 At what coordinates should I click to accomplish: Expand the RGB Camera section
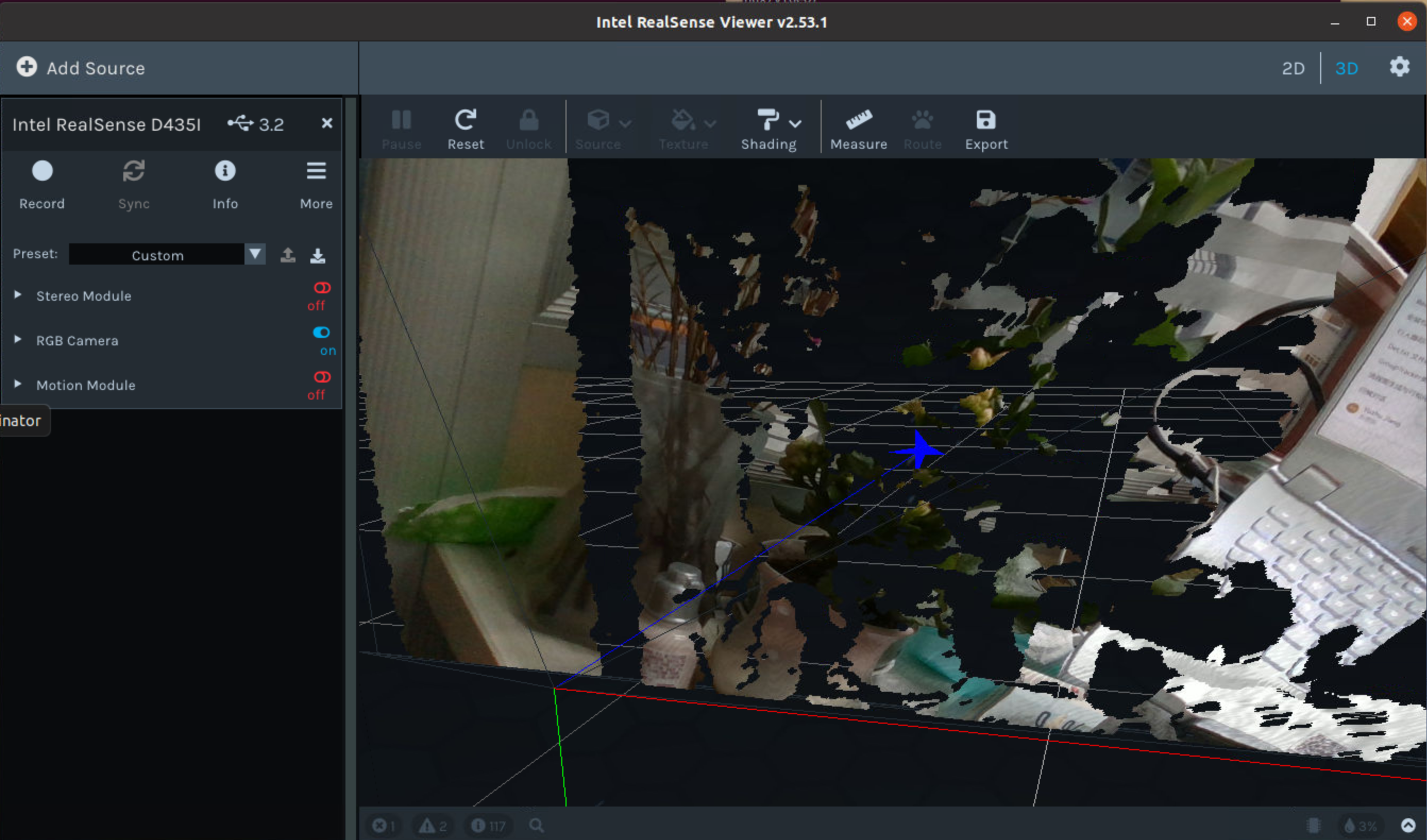18,340
